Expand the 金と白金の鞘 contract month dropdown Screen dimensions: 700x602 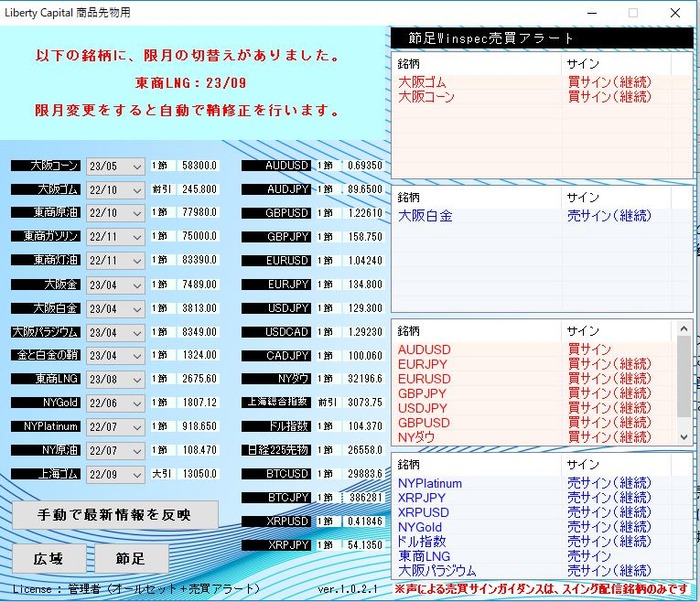[115, 355]
